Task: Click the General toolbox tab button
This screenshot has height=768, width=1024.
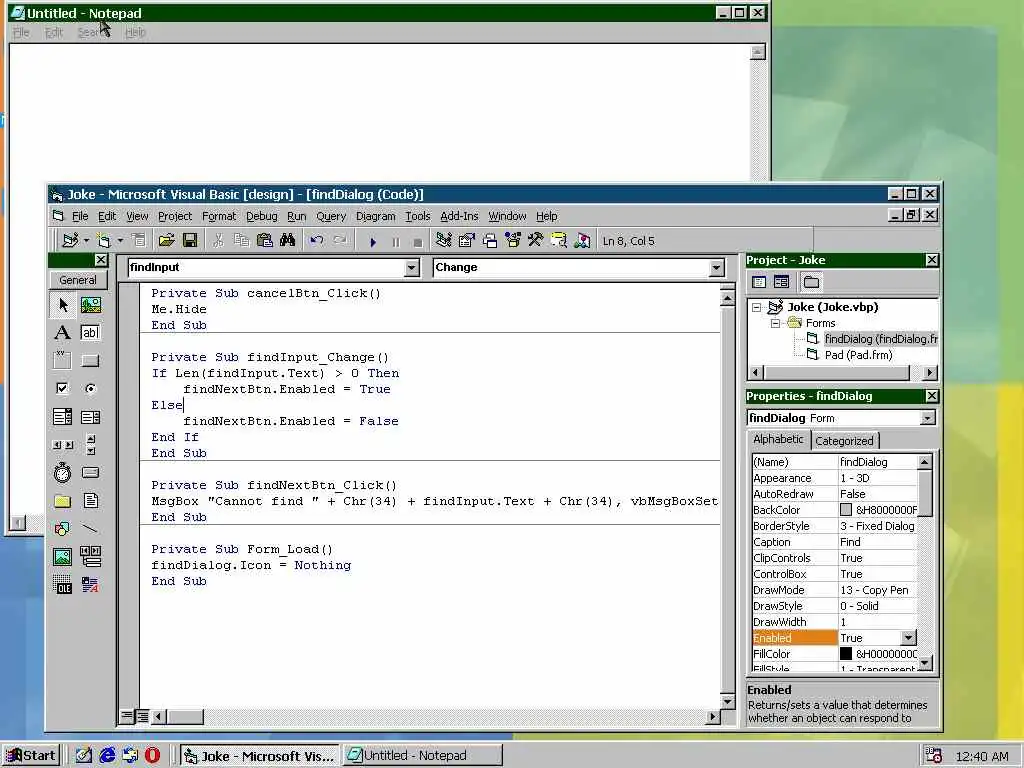Action: (78, 280)
